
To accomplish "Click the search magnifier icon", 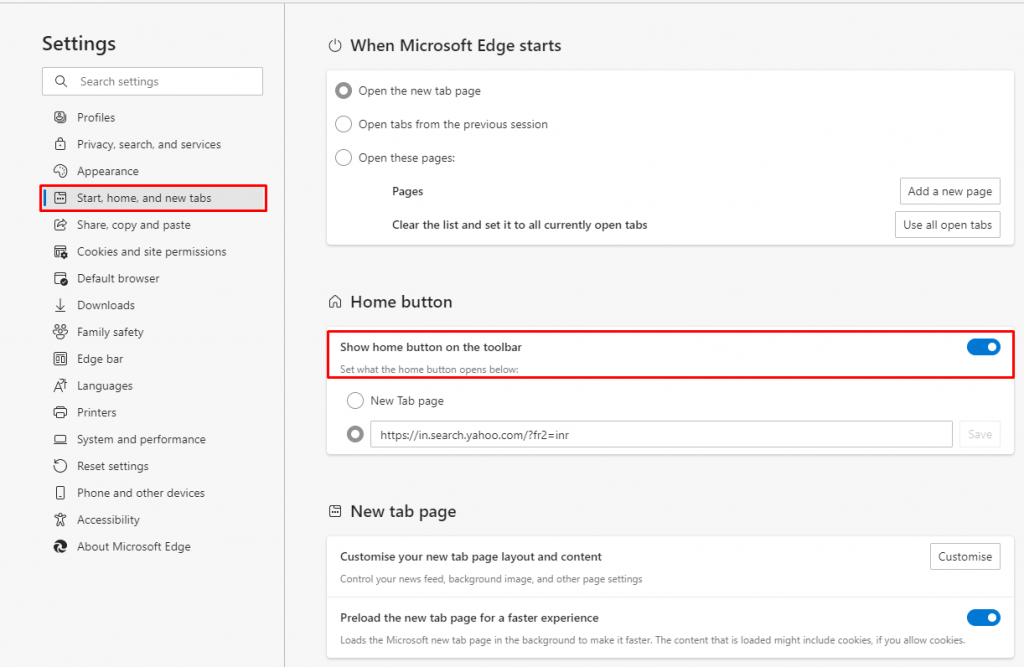I will coord(61,81).
